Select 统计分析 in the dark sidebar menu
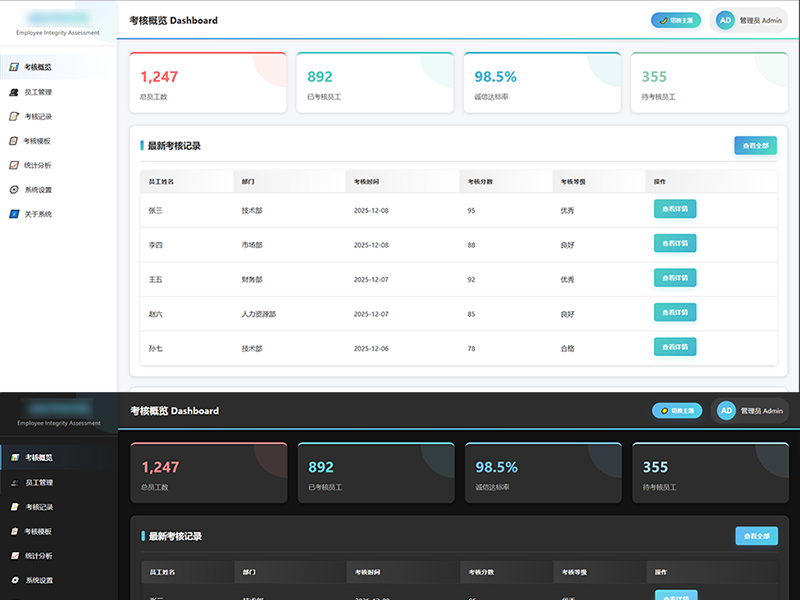 coord(39,556)
